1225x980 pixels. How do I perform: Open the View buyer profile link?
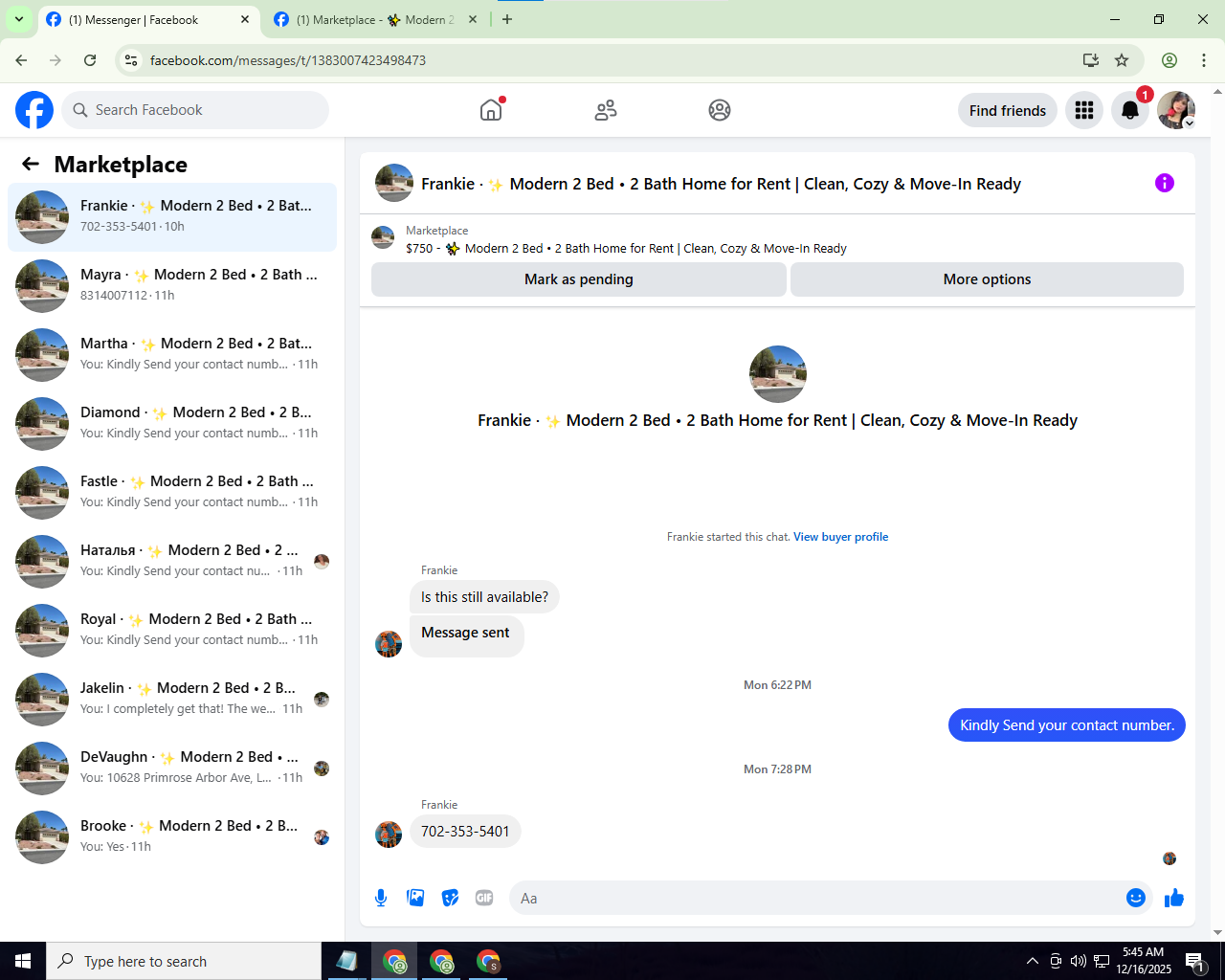pyautogui.click(x=840, y=537)
